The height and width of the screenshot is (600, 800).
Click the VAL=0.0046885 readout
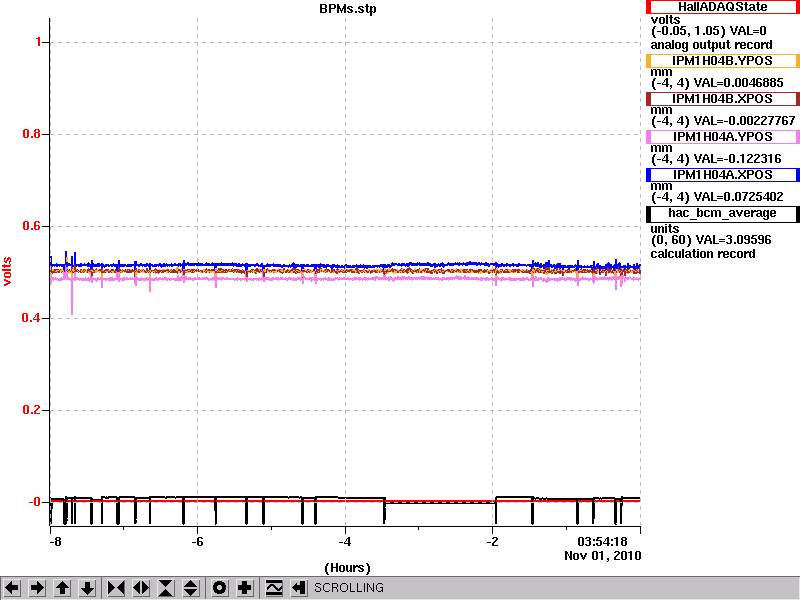pyautogui.click(x=739, y=83)
